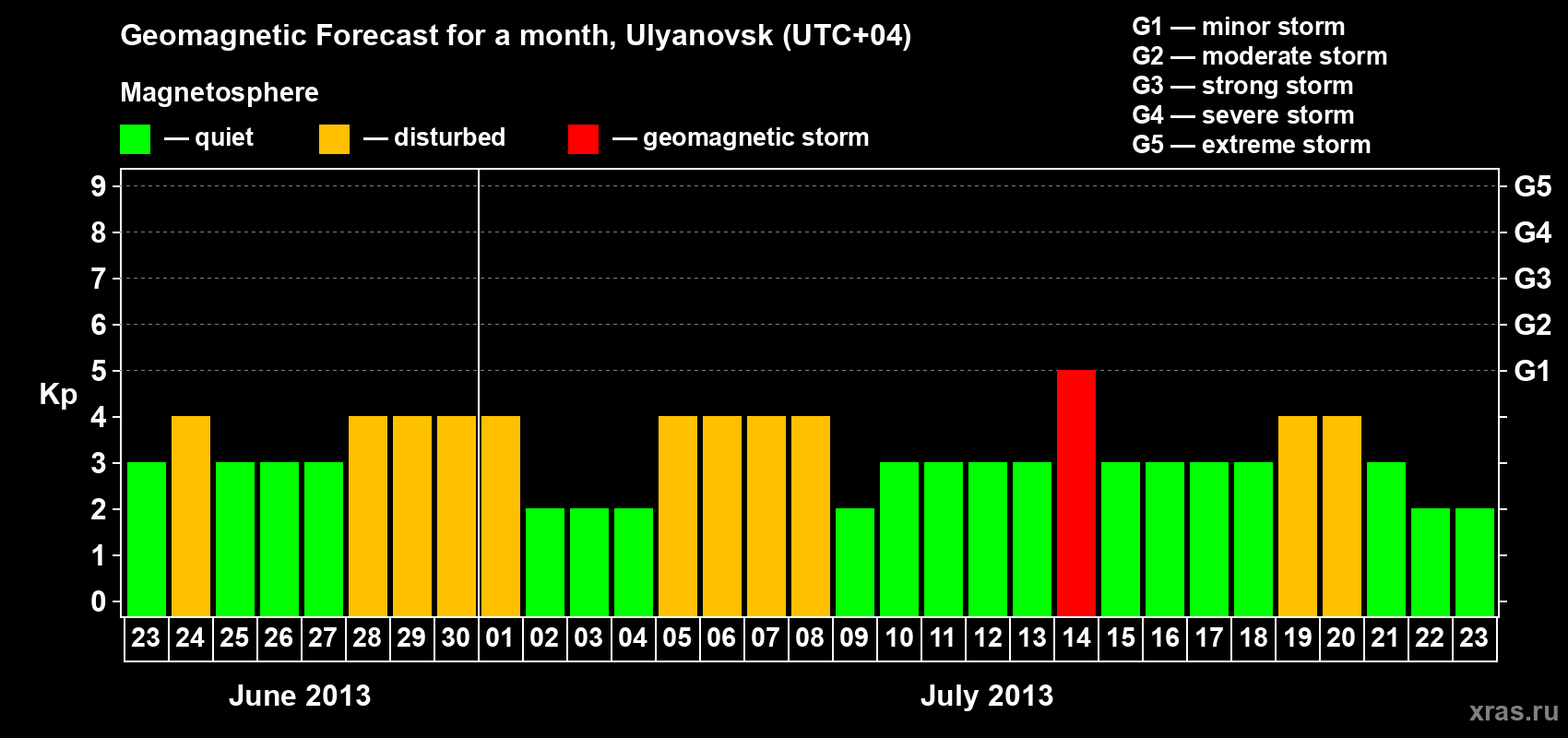
Task: Click the green quiet legend swatch
Action: [x=135, y=139]
